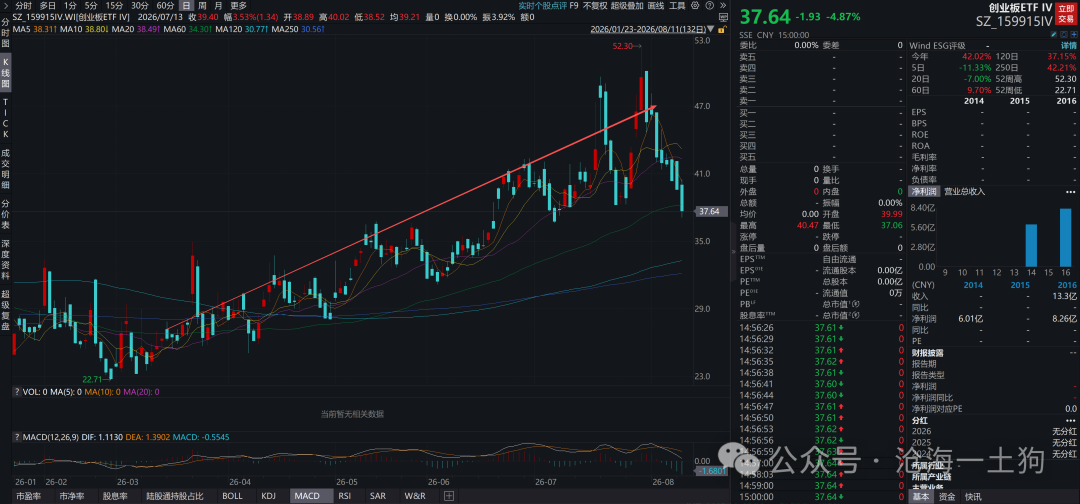
Task: Expand toolbar with double-arrow icon
Action: click(x=723, y=5)
